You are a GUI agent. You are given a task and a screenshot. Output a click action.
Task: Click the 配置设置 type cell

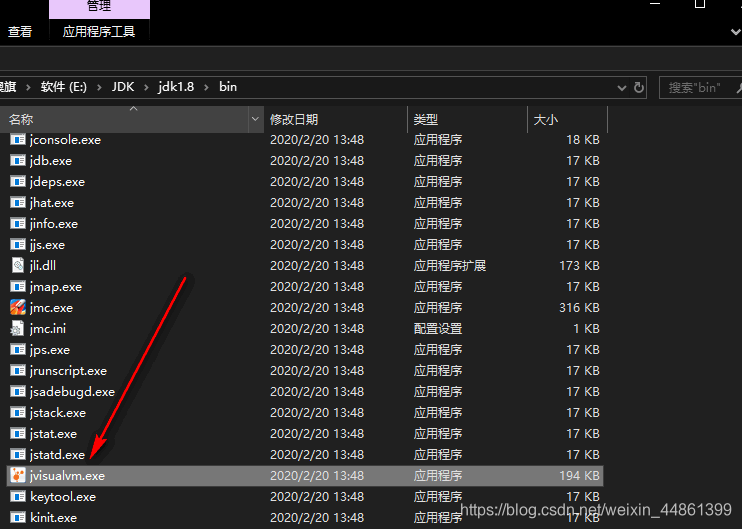coord(438,329)
